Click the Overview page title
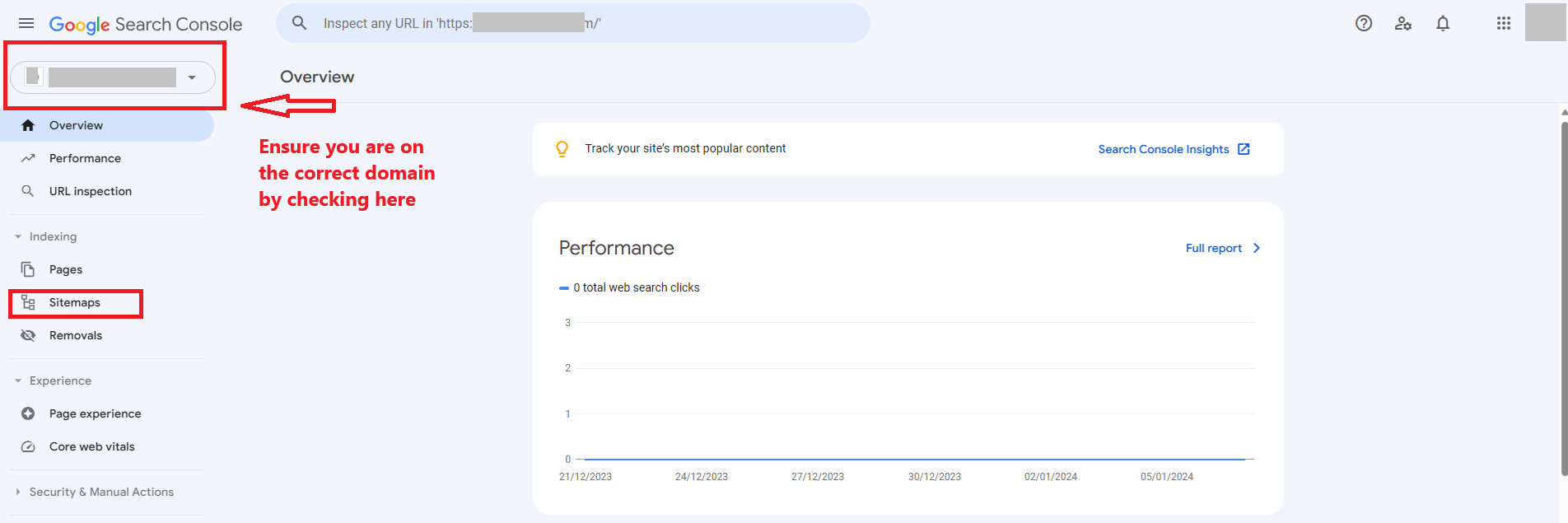 click(317, 77)
